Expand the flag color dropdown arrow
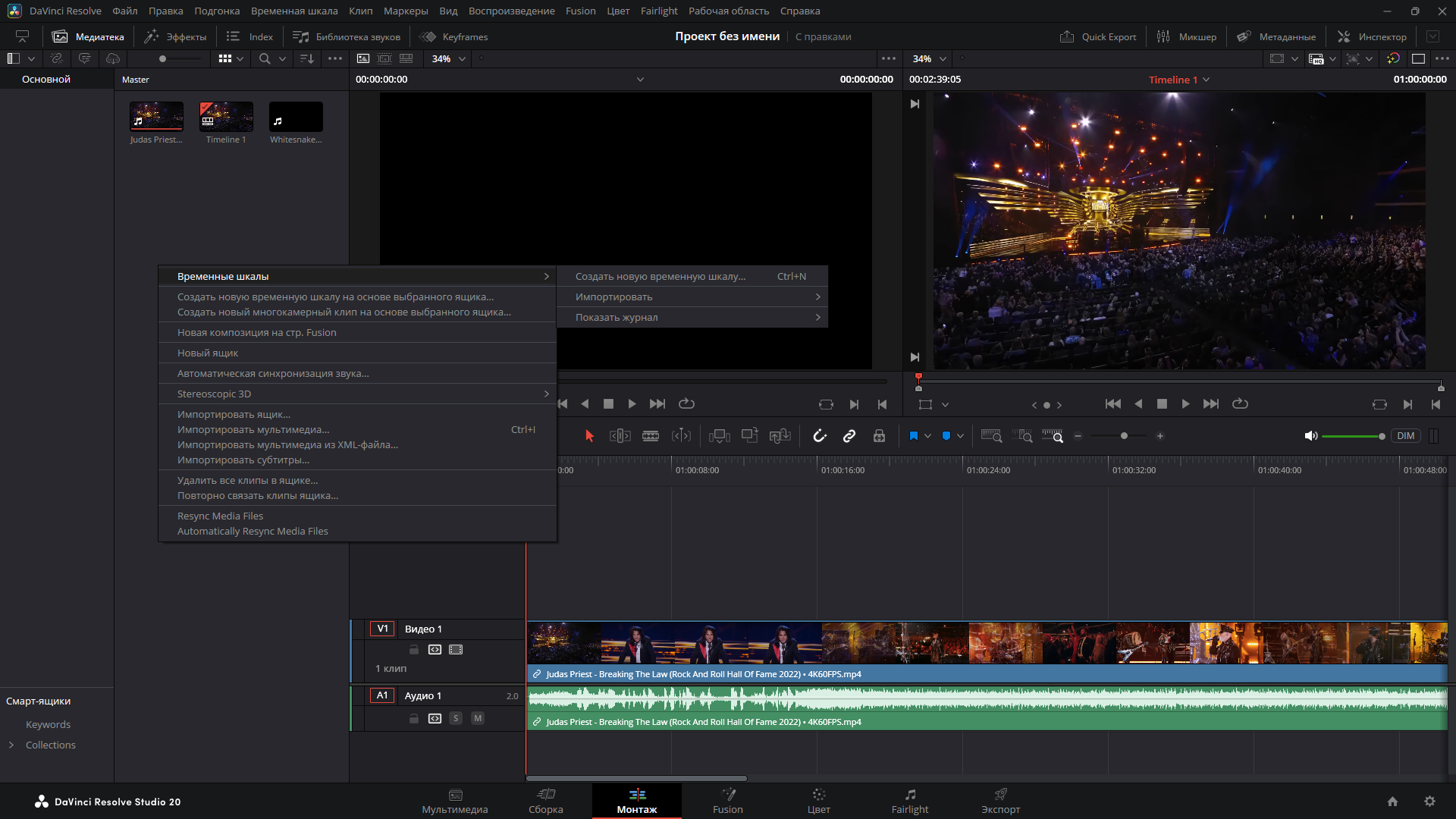Viewport: 1456px width, 819px height. pos(927,436)
